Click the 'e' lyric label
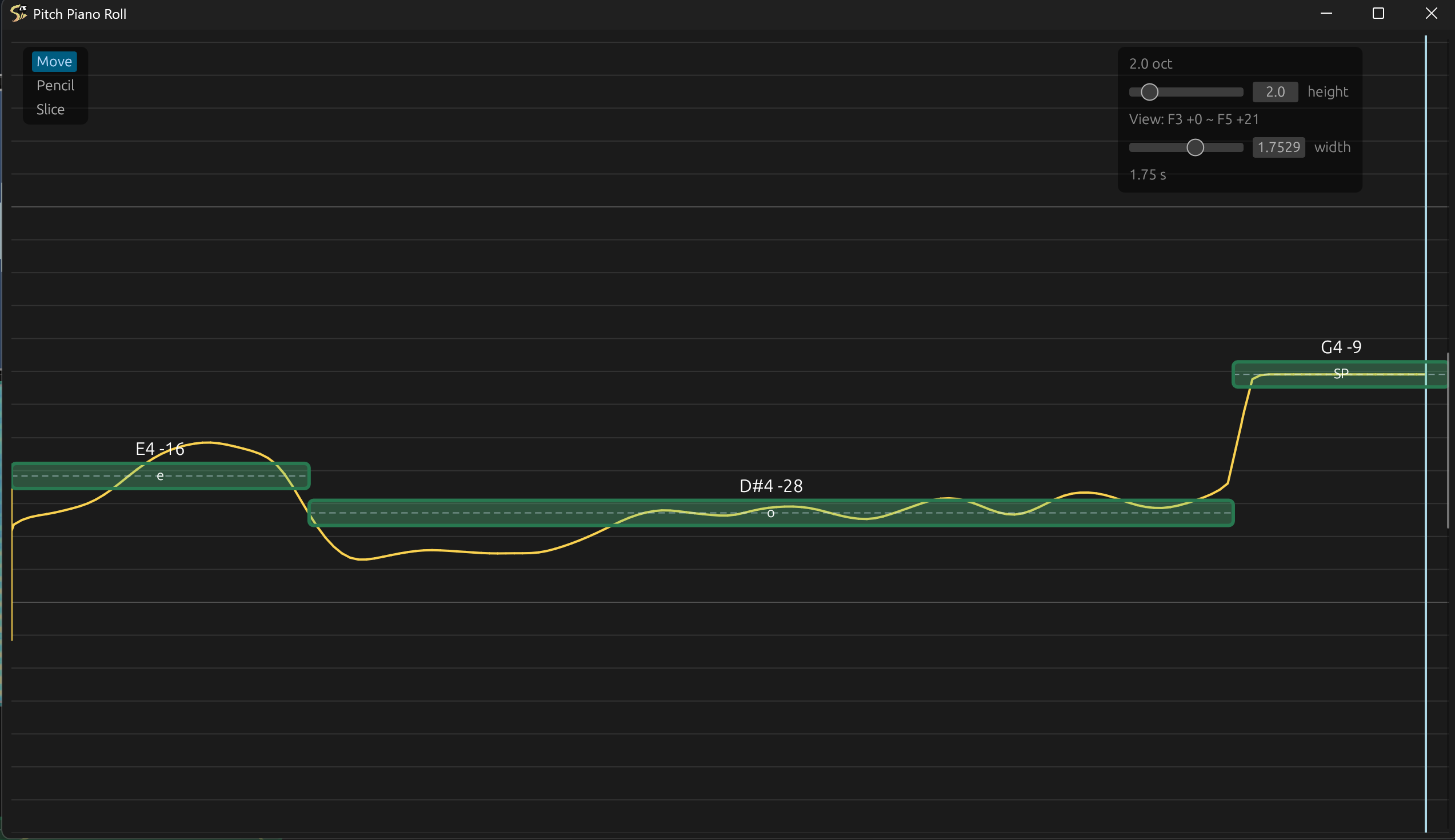 (161, 477)
